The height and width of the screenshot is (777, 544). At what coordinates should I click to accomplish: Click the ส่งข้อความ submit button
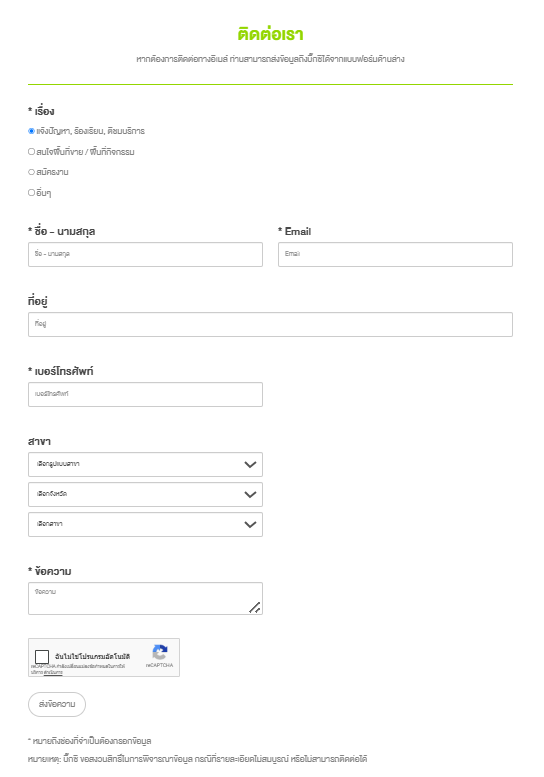click(57, 704)
